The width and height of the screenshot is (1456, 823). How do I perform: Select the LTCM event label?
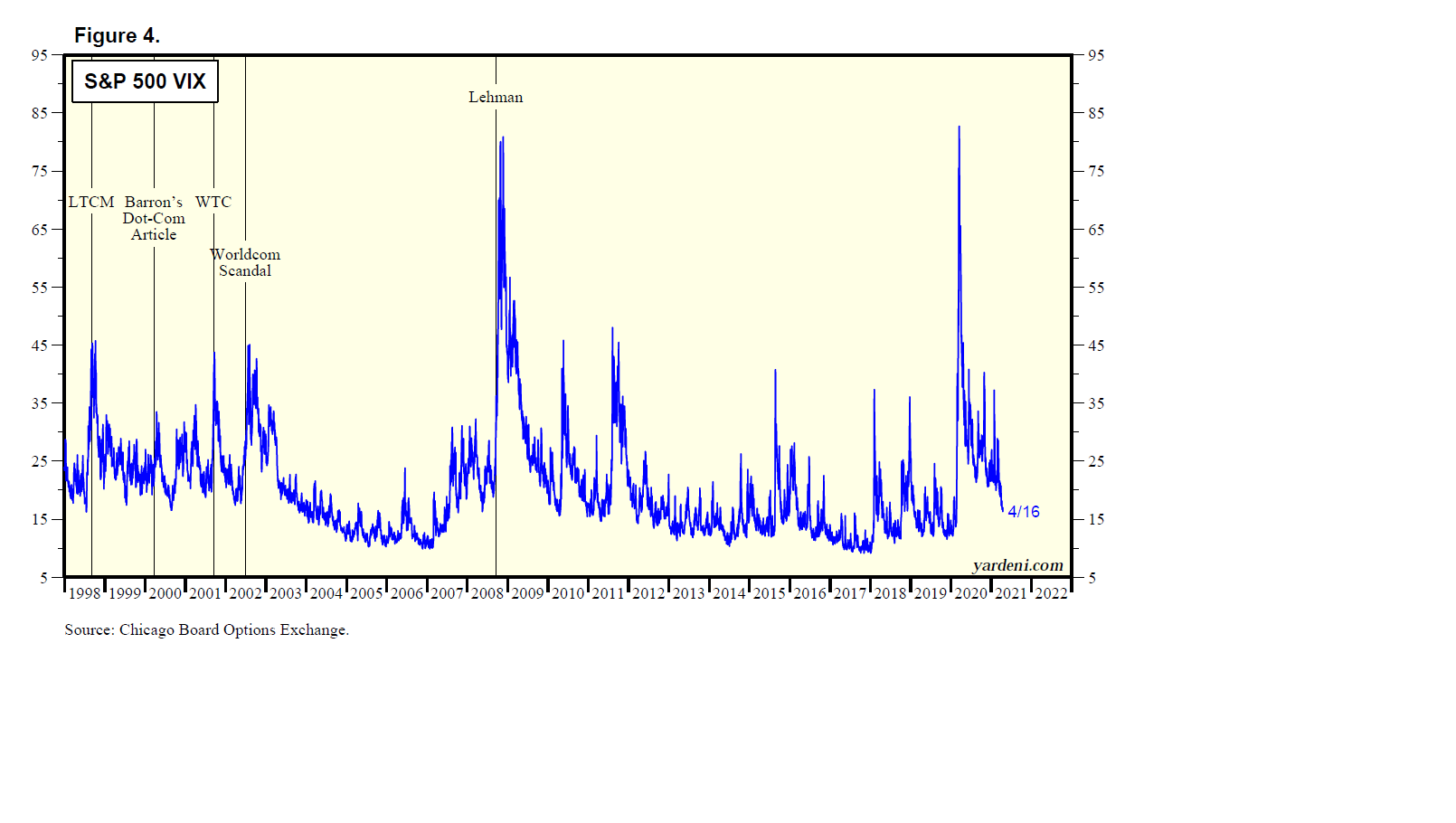tap(91, 202)
